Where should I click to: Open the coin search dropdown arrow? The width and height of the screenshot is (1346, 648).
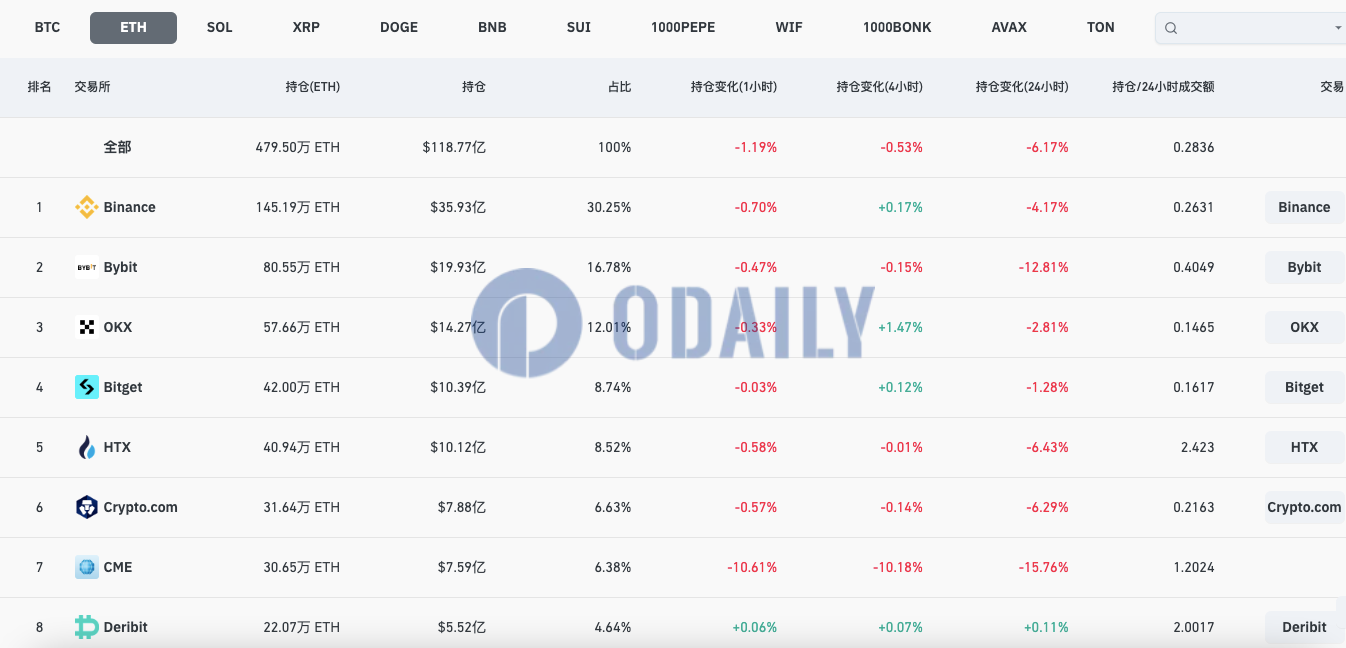pyautogui.click(x=1338, y=28)
